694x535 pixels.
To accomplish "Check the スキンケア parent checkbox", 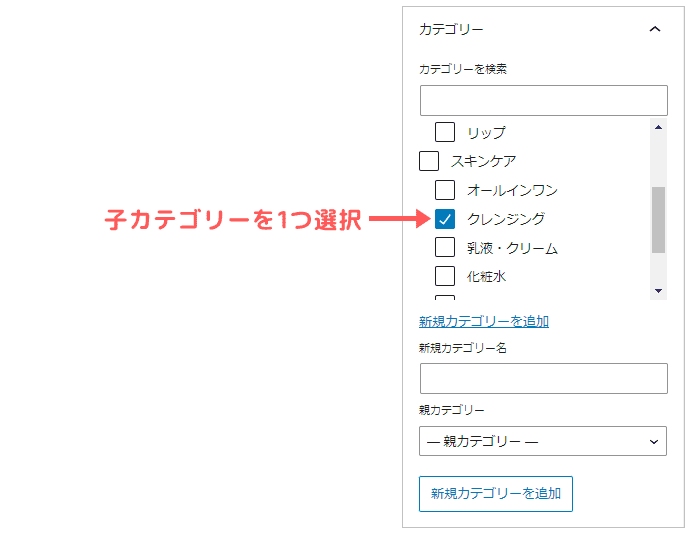I will (429, 161).
